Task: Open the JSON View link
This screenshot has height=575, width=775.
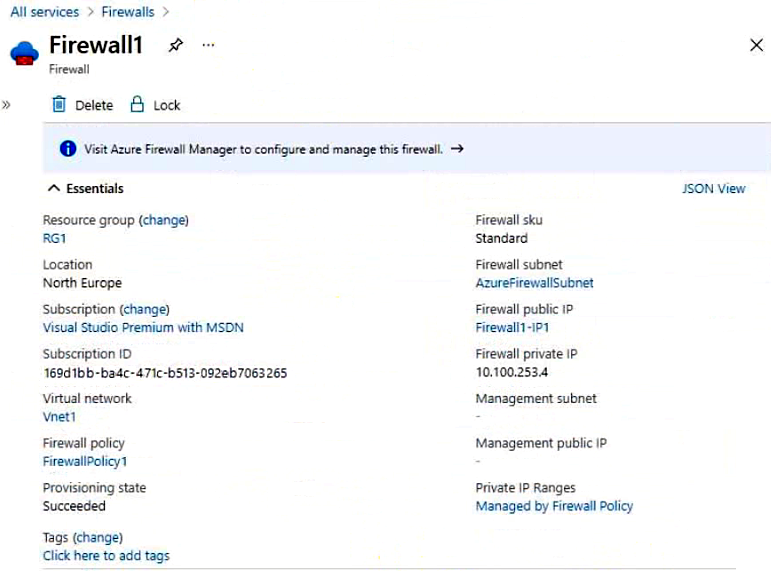Action: [x=713, y=188]
